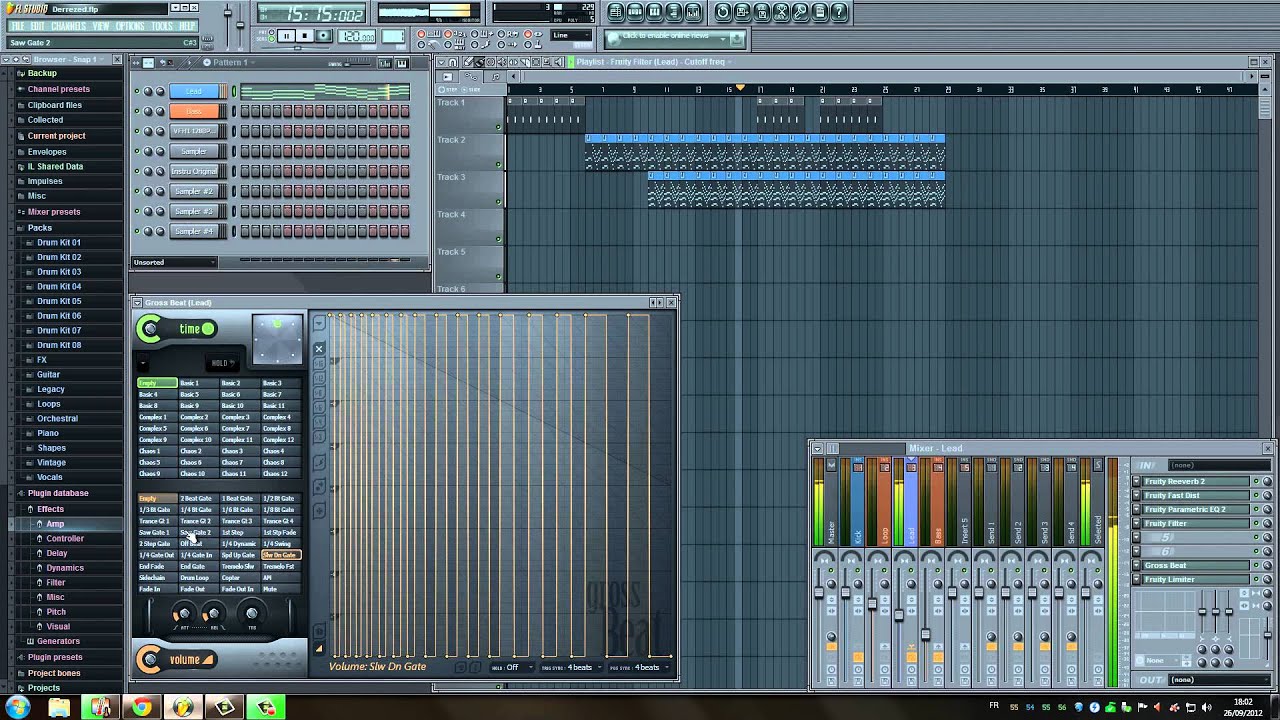Select the Dynamics folder in the browser
Viewport: 1280px width, 720px height.
66,568
